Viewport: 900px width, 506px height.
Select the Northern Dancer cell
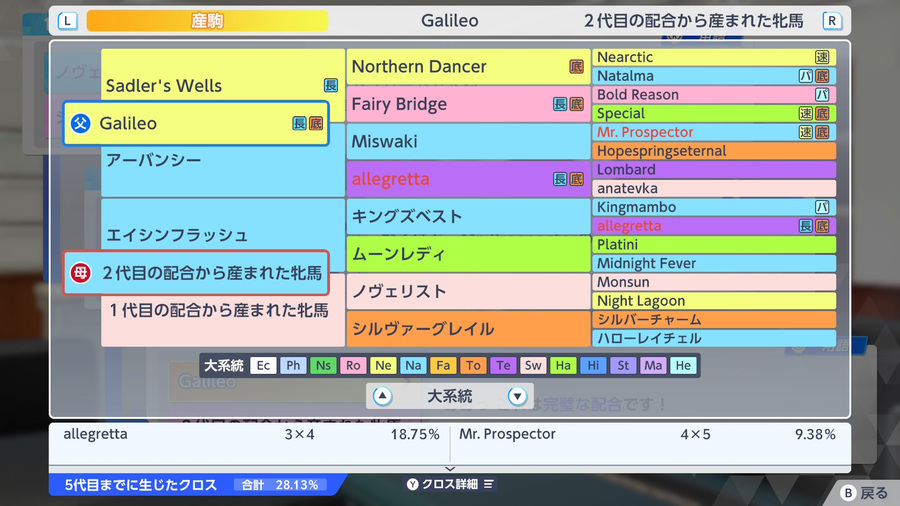point(468,67)
